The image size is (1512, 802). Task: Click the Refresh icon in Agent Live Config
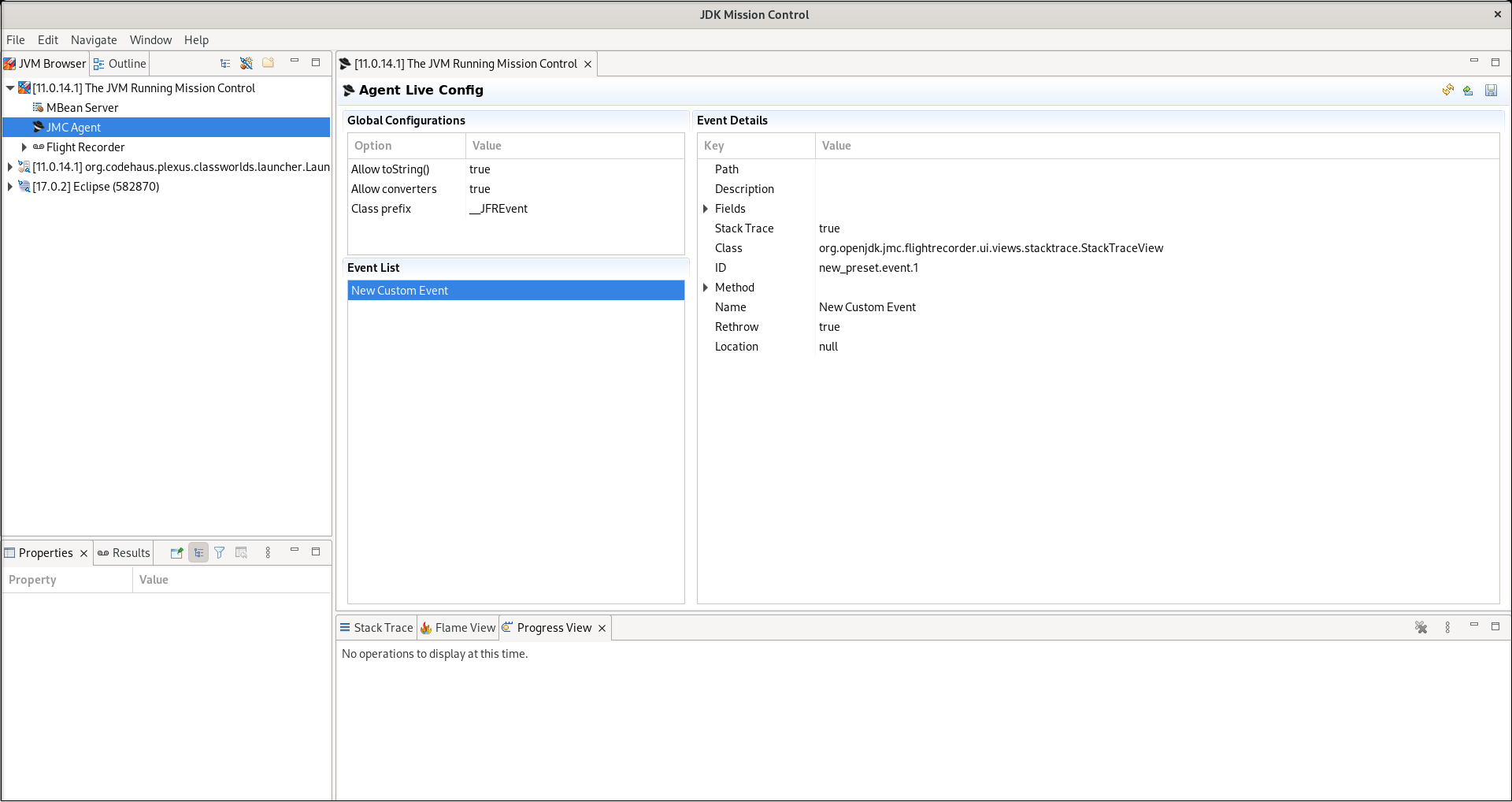(x=1447, y=91)
